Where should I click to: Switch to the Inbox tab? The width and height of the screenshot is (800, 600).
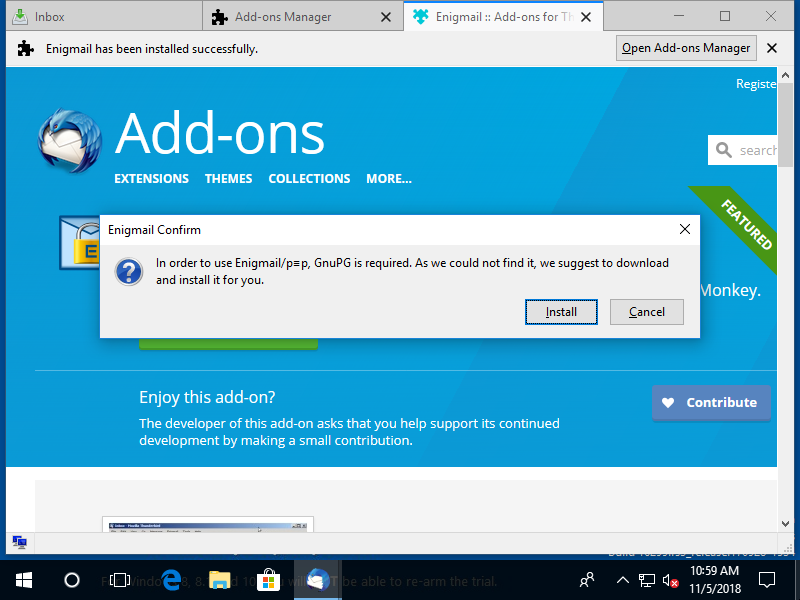tap(90, 16)
